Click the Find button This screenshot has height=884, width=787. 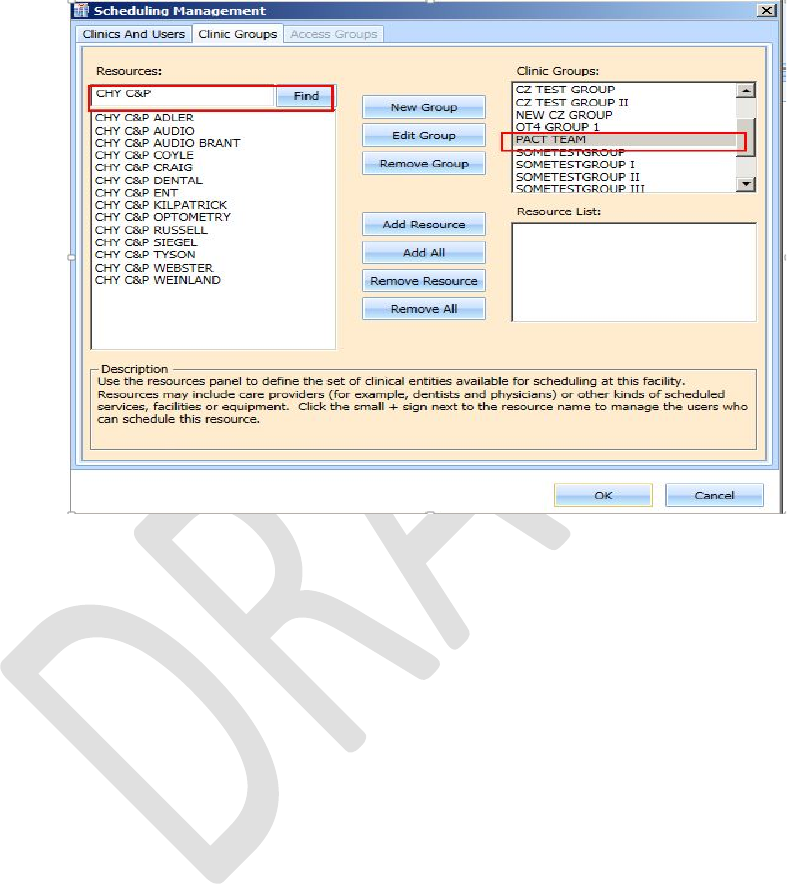[306, 96]
